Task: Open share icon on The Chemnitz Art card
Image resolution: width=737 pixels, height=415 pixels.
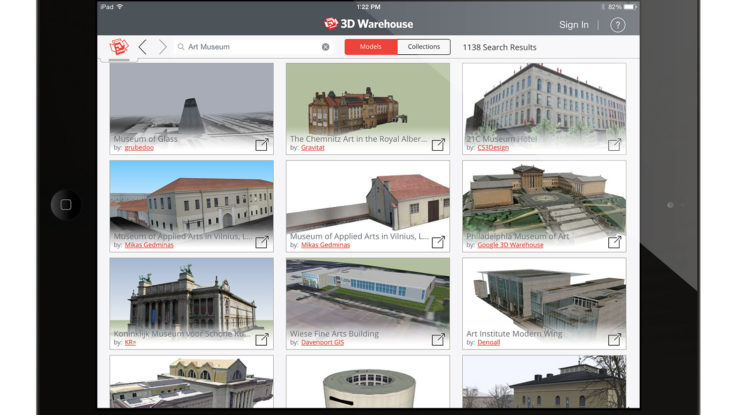Action: 438,144
